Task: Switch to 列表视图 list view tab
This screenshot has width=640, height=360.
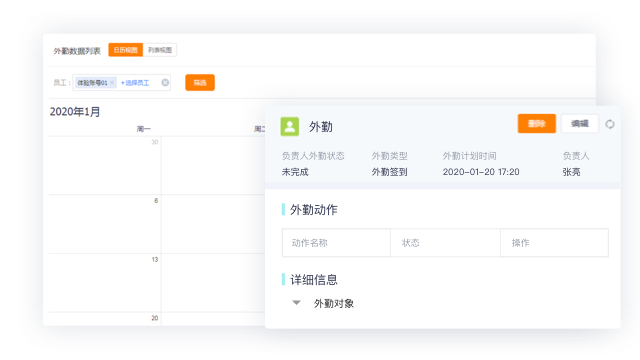Action: coord(160,50)
